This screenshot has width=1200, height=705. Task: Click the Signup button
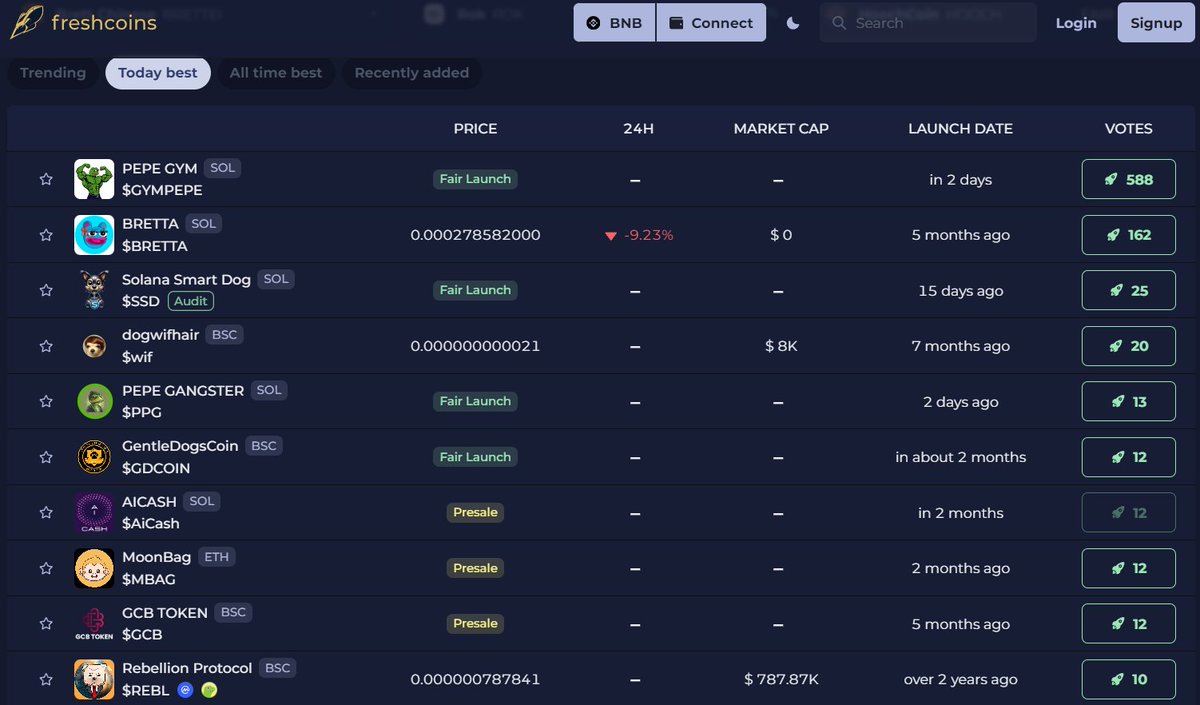pyautogui.click(x=1156, y=23)
